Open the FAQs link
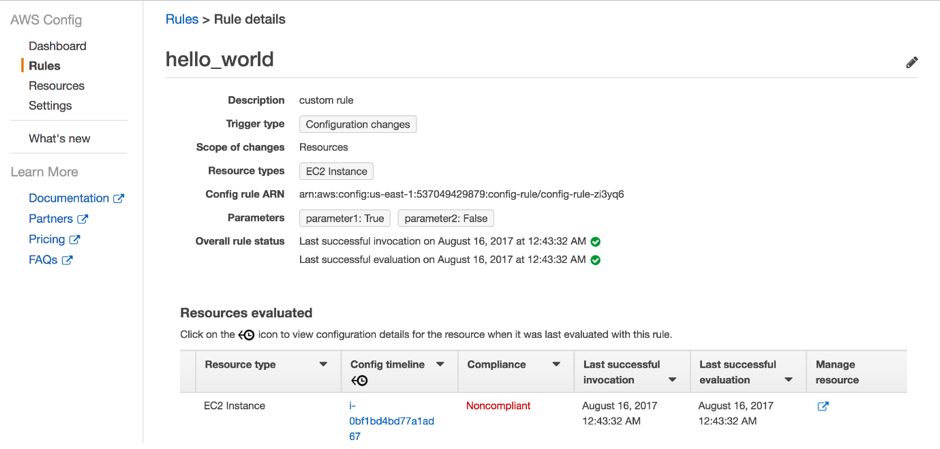940x449 pixels. 43,260
